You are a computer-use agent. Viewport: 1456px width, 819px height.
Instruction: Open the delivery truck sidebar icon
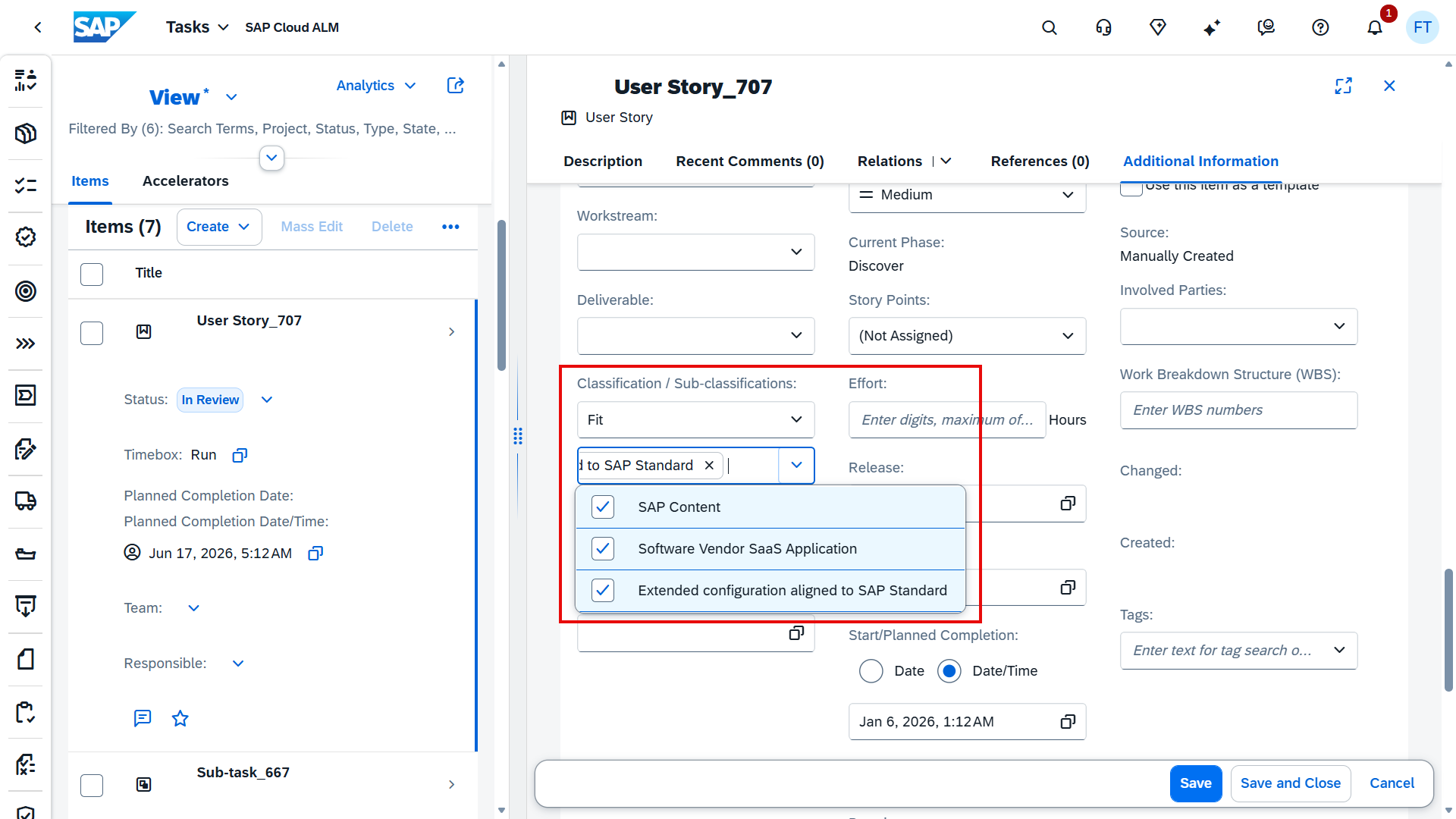tap(26, 500)
